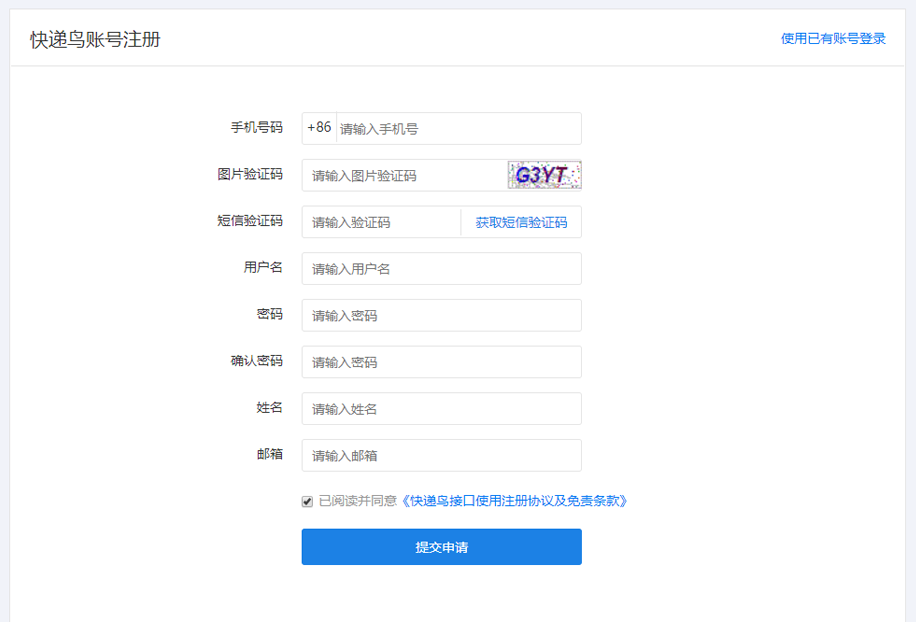
Task: Click the 短信验证码 field label
Action: [x=249, y=221]
